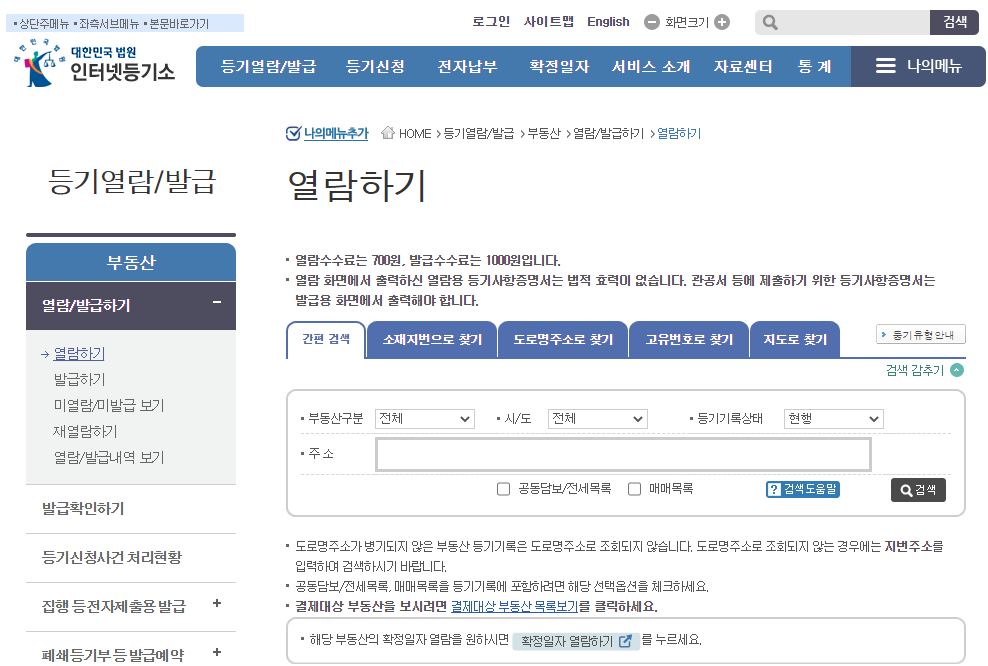Click the 부동산 sidebar header
Screen dimensions: 988x666
[x=131, y=262]
